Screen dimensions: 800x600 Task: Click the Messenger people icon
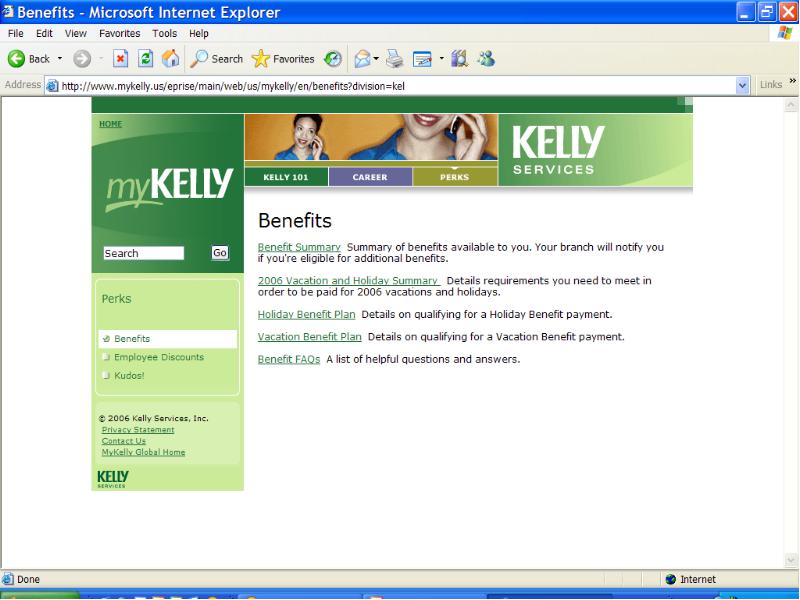point(486,59)
